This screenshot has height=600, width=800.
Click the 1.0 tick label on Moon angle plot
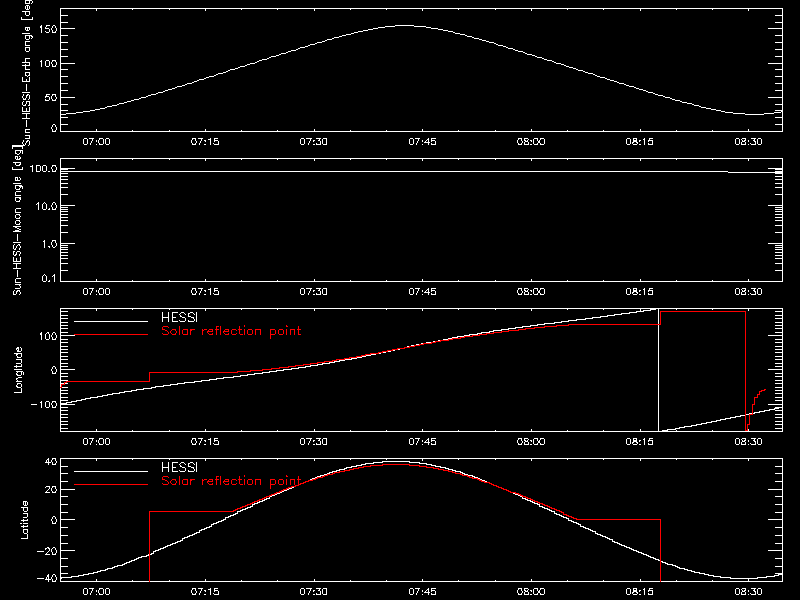49,244
